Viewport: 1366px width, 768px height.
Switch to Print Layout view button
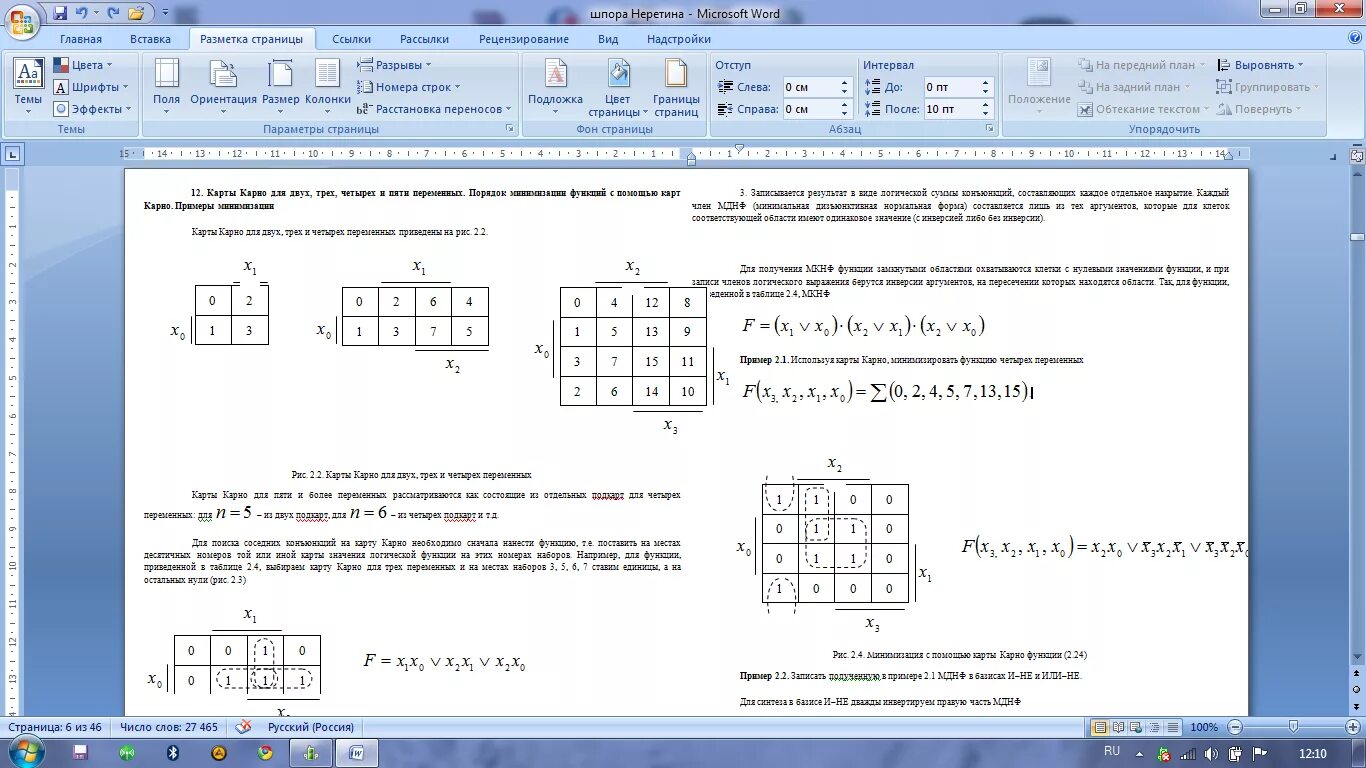click(1101, 727)
